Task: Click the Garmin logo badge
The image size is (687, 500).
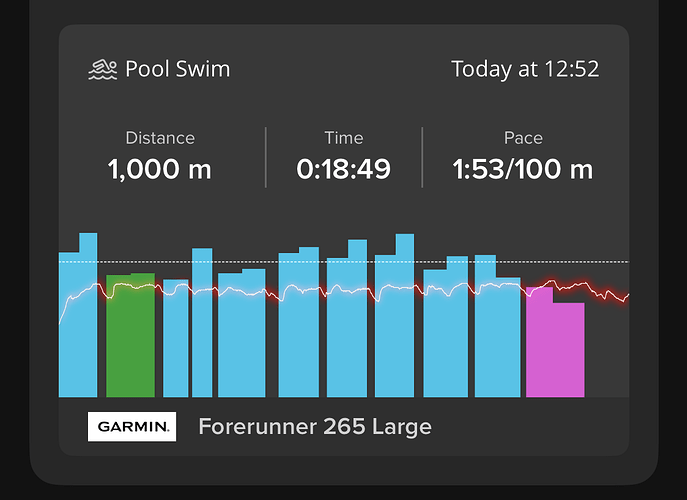Action: point(132,427)
